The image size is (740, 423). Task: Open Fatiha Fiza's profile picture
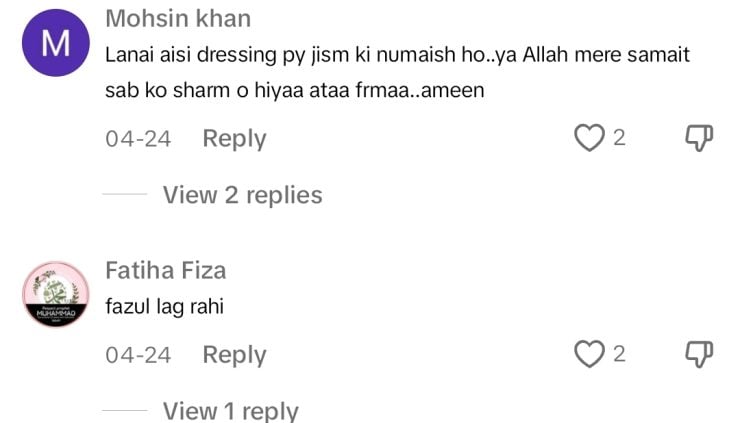56,294
